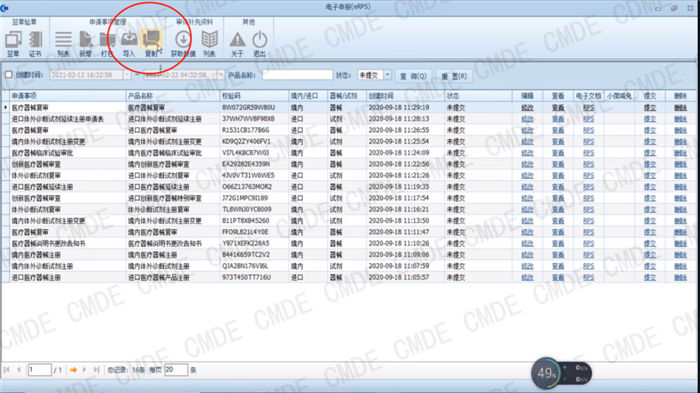Click the orange go-to-page arrow
This screenshot has height=393, width=700.
[73, 370]
